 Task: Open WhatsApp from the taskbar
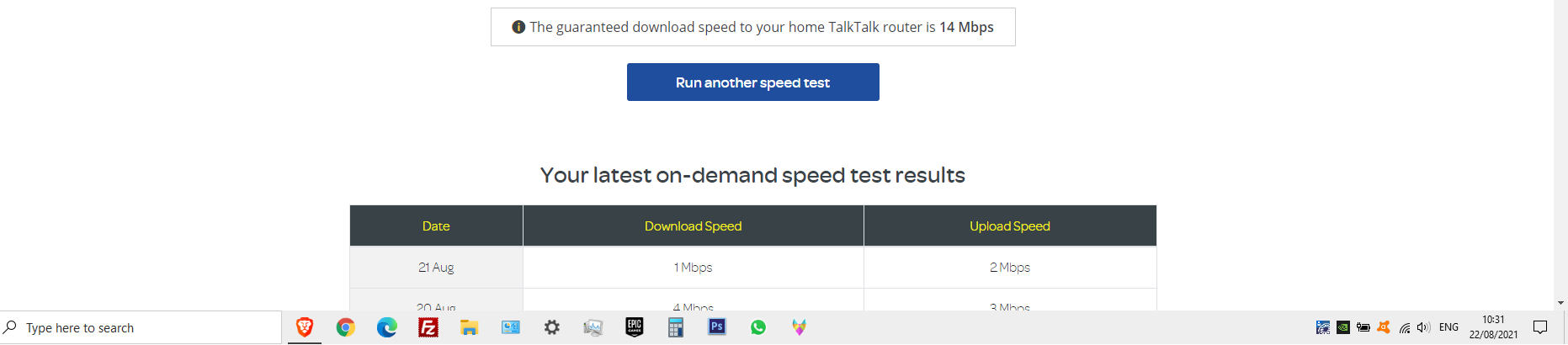(x=758, y=327)
